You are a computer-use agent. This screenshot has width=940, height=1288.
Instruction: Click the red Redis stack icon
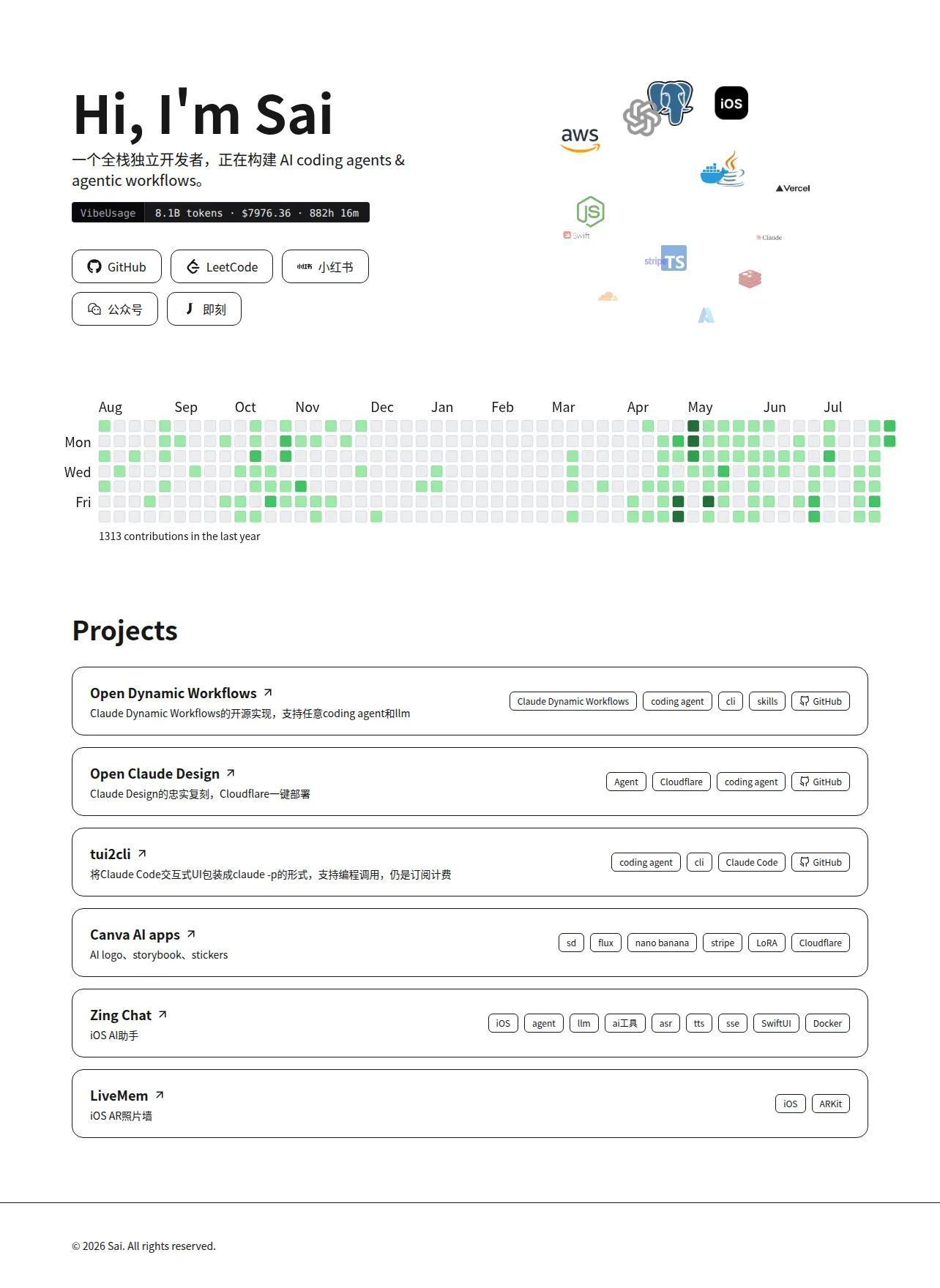click(750, 278)
